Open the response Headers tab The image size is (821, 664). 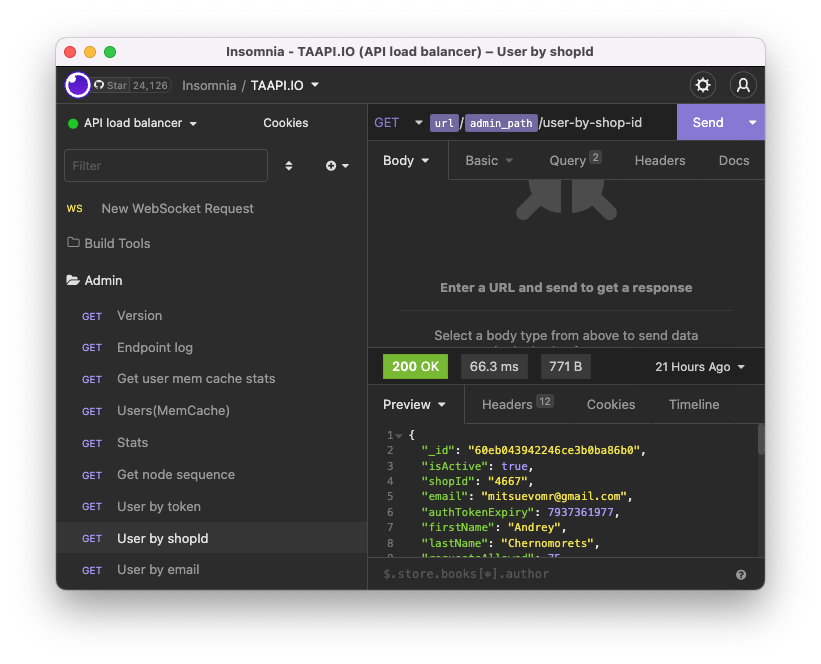(x=517, y=404)
